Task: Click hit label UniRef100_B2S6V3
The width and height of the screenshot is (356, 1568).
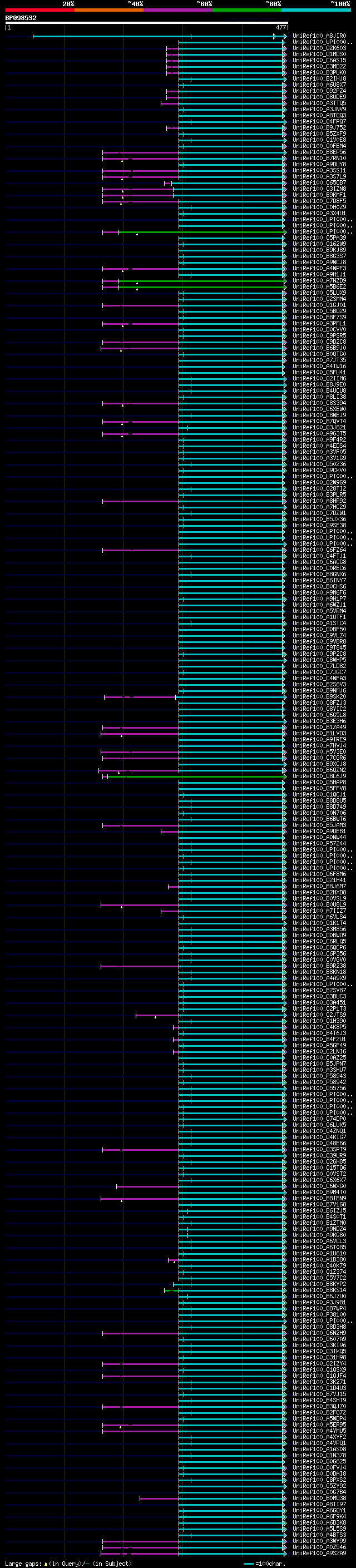Action: pos(319,684)
